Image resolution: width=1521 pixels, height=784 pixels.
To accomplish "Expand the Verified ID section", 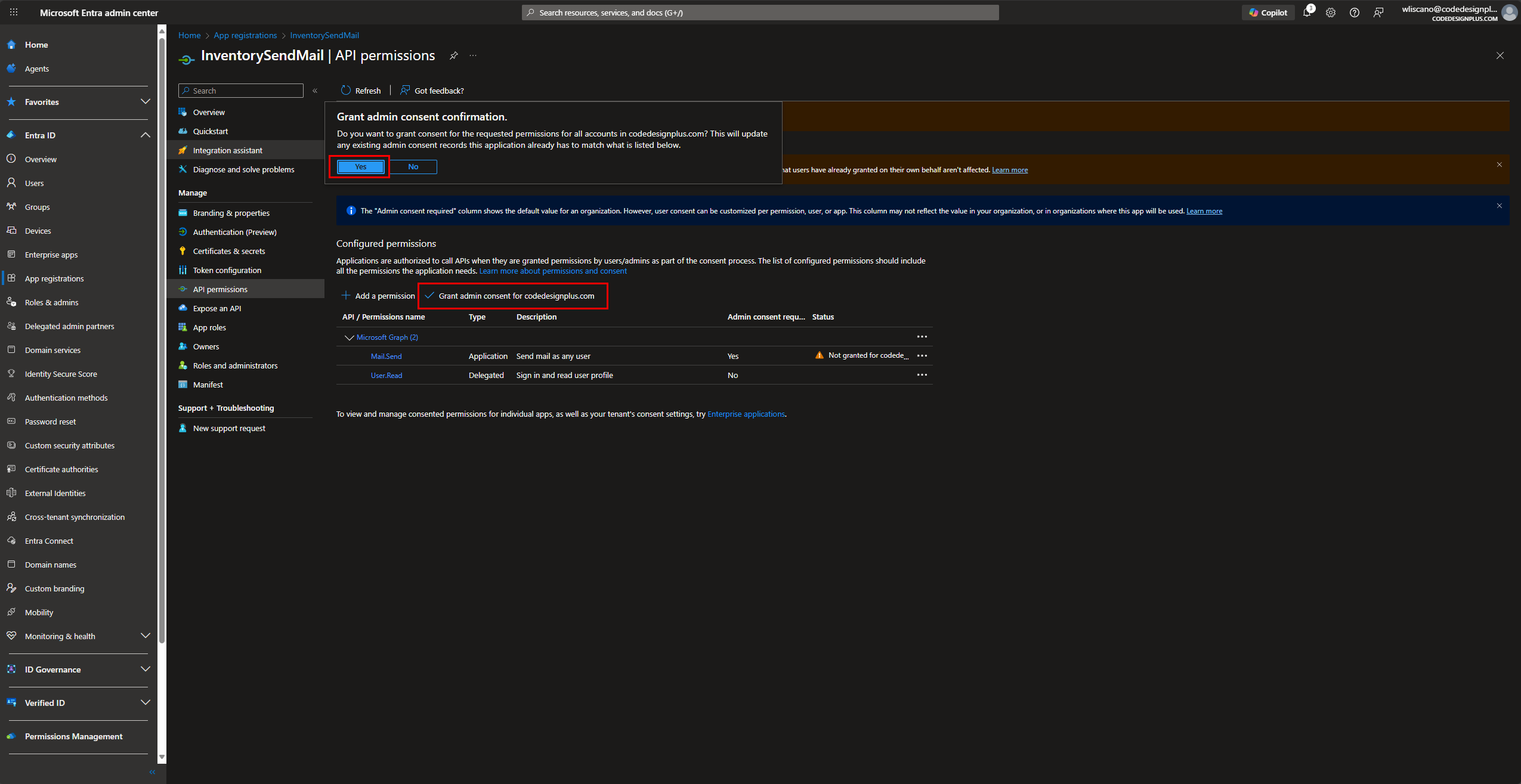I will [145, 703].
